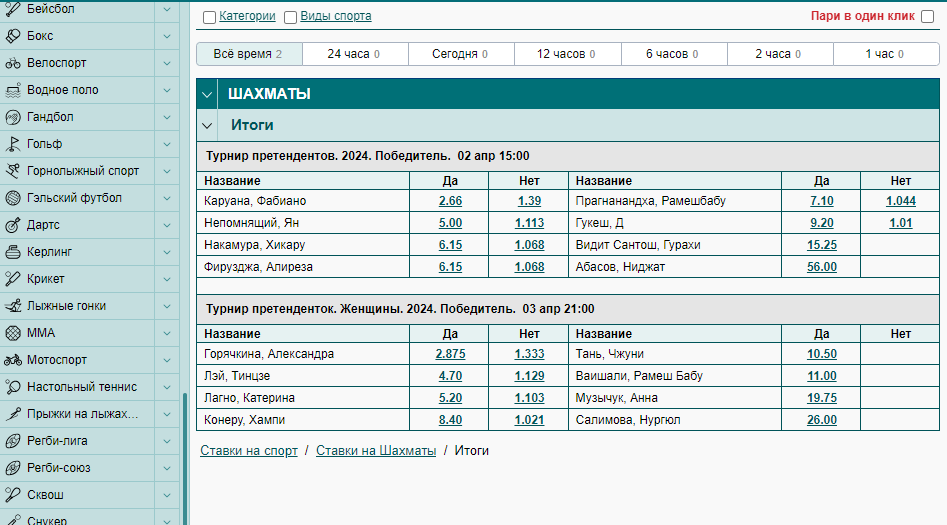Expand the Велоспорт sidebar chevron
Image resolution: width=947 pixels, height=525 pixels.
(167, 63)
